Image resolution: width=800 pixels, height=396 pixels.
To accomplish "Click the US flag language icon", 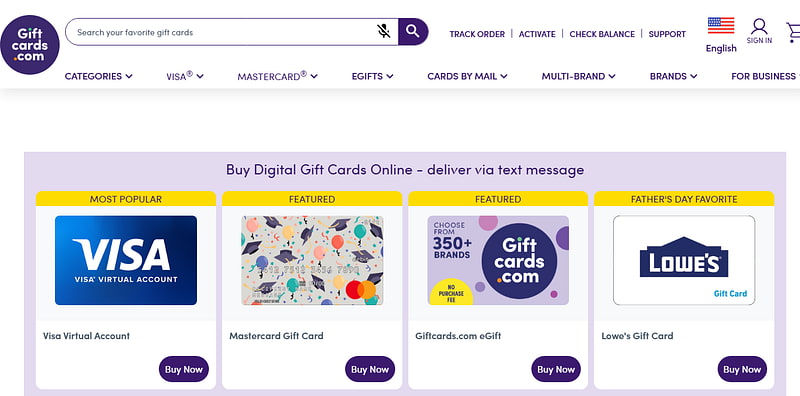I will pyautogui.click(x=721, y=26).
